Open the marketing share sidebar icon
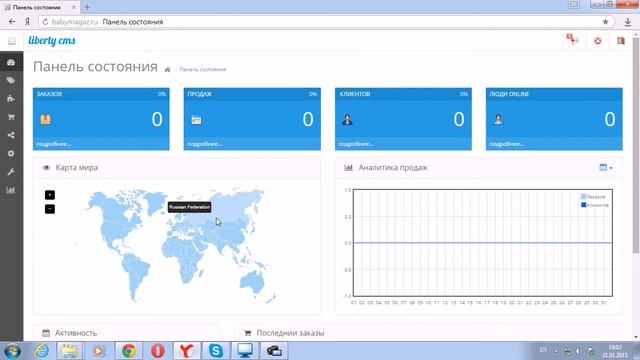The height and width of the screenshot is (360, 640). [x=11, y=135]
